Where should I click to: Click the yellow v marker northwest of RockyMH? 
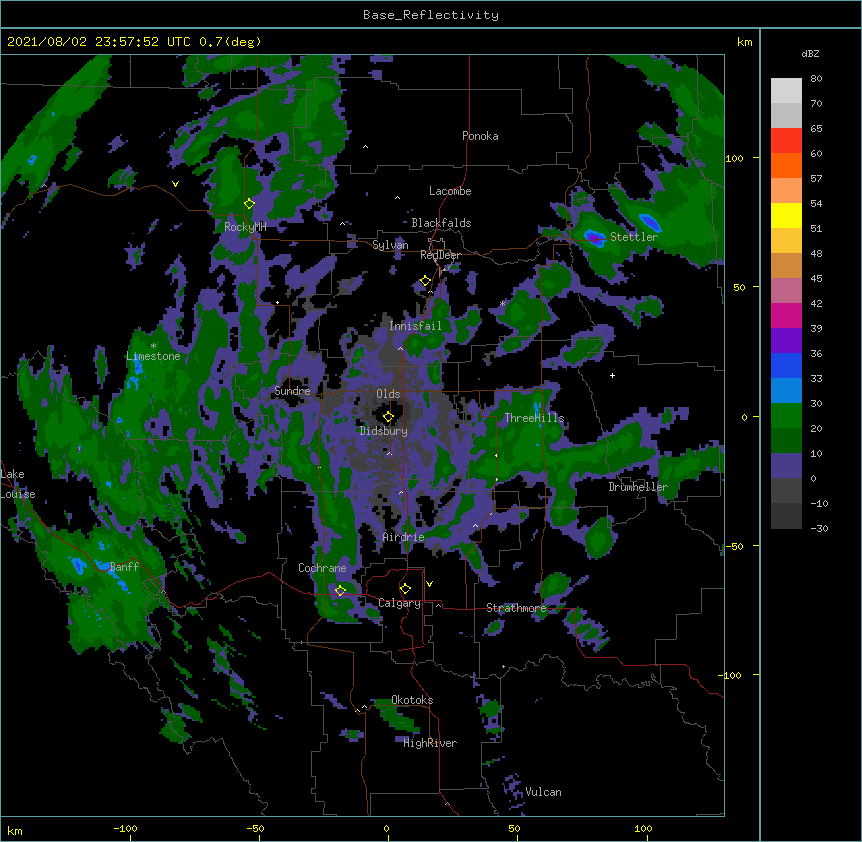click(x=175, y=184)
